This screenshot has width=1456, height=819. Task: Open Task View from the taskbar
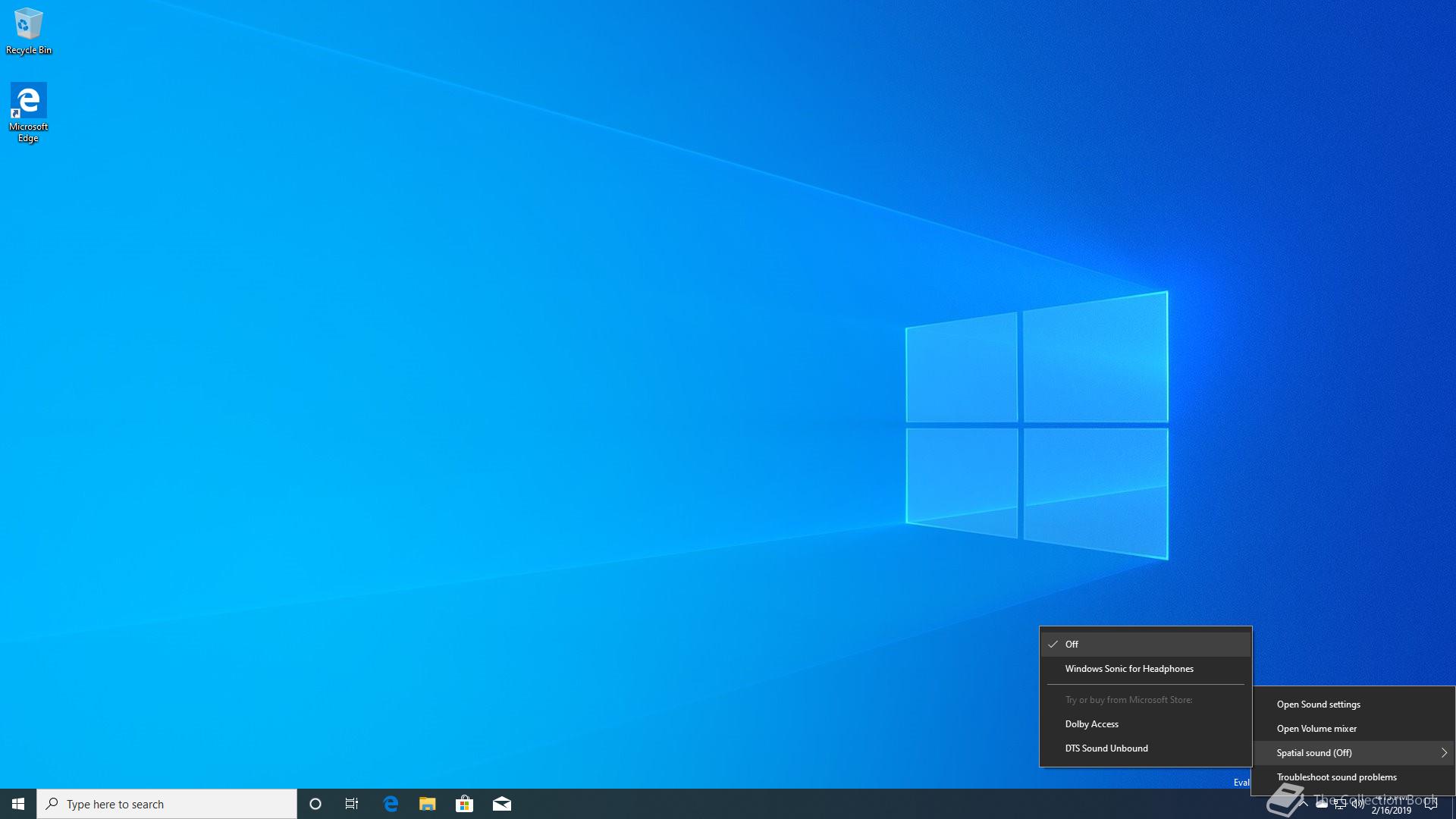352,804
